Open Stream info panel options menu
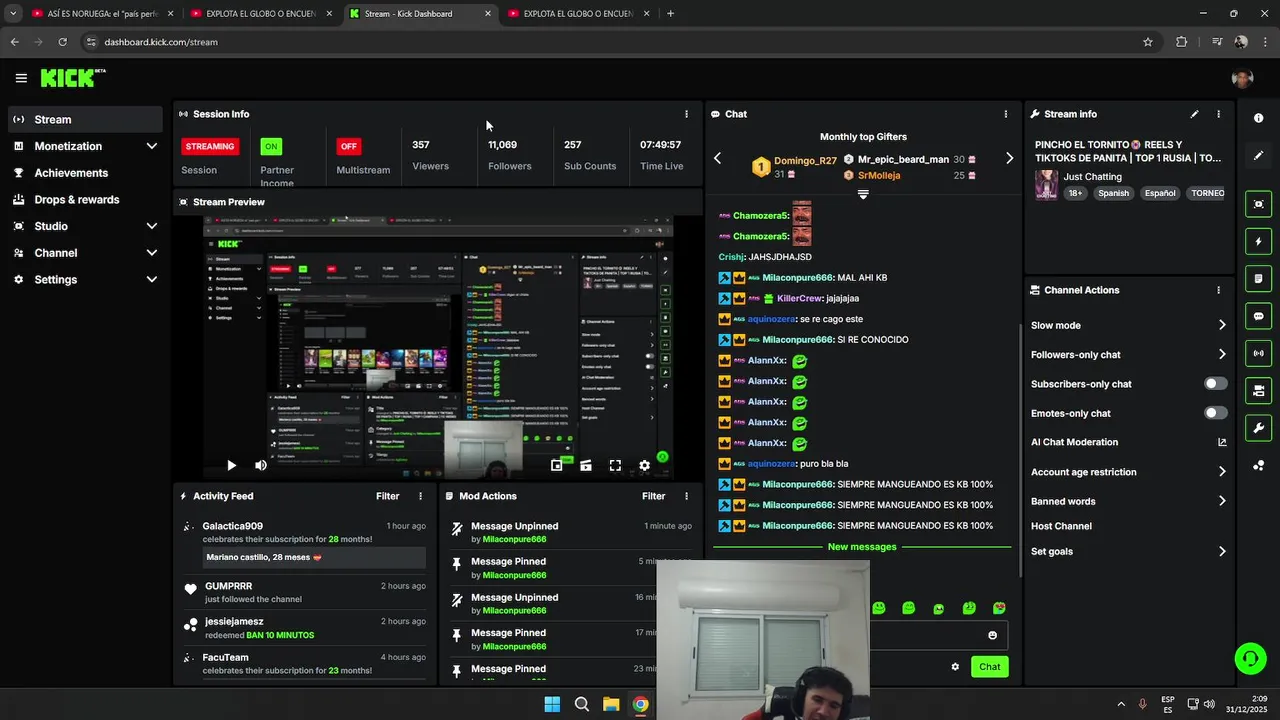 1218,114
